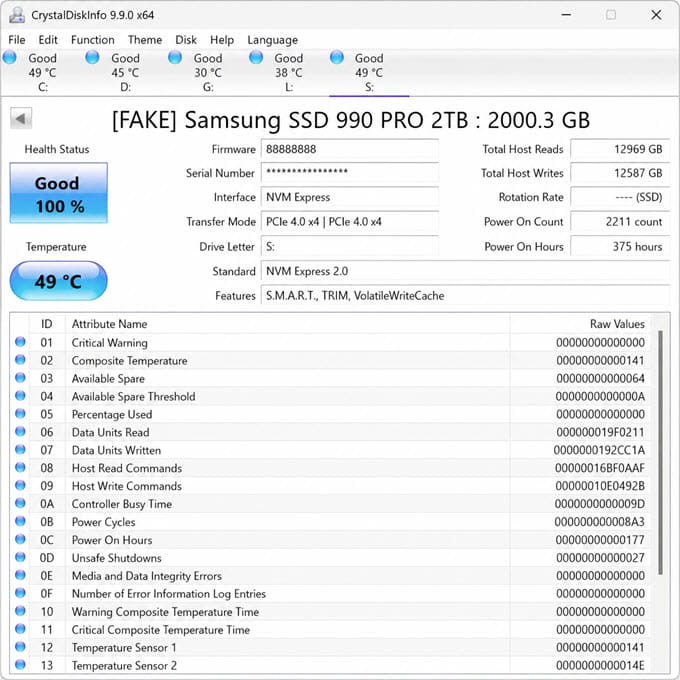Open the File menu
The height and width of the screenshot is (680, 680).
coord(16,40)
